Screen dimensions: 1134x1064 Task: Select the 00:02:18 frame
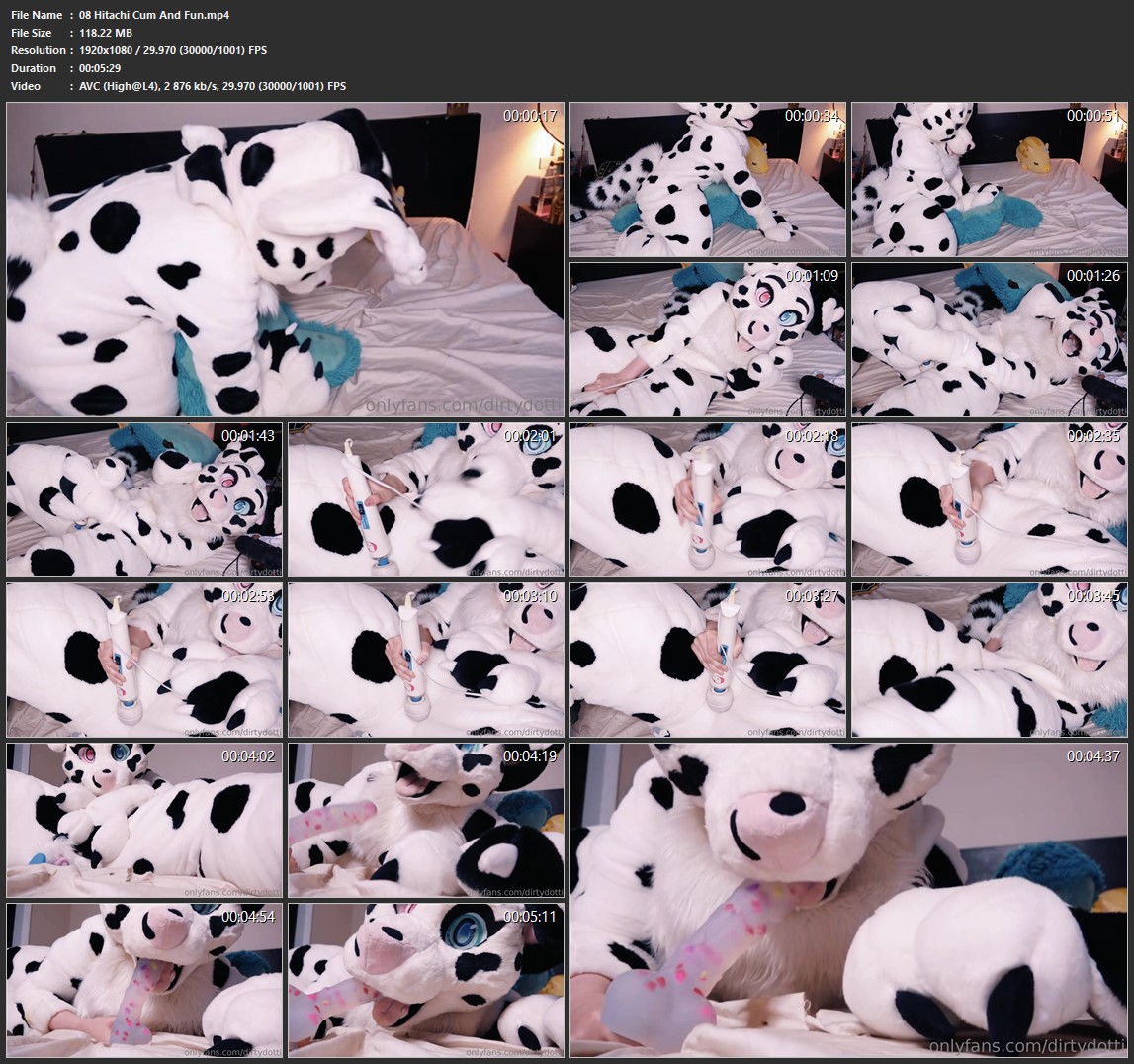point(707,499)
